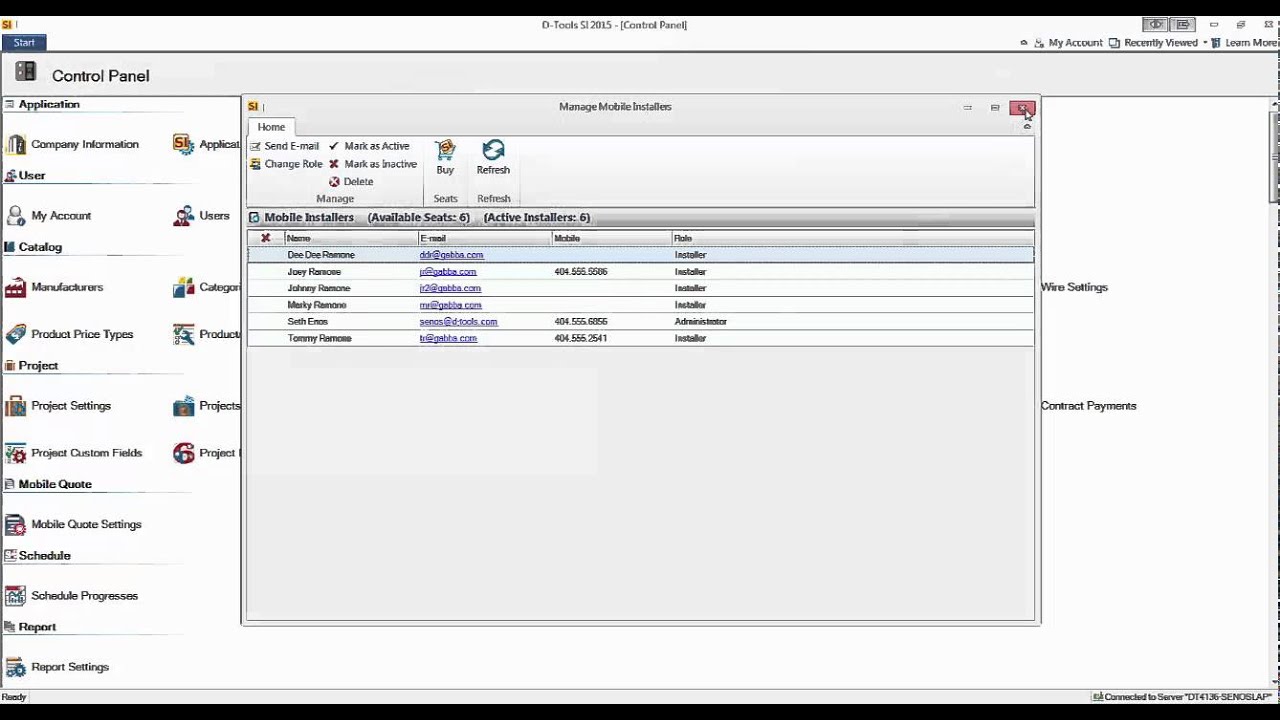Sort by the Mobile column header

[x=612, y=238]
